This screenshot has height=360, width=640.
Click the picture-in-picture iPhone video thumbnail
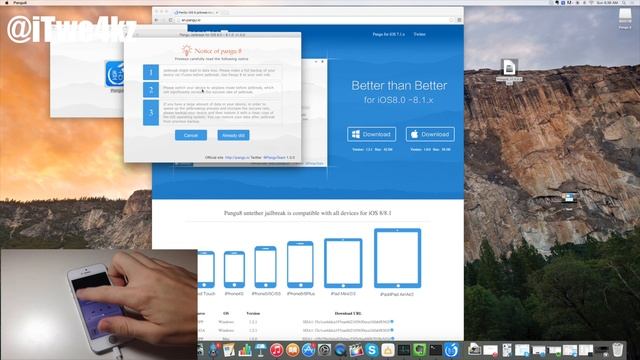point(99,304)
